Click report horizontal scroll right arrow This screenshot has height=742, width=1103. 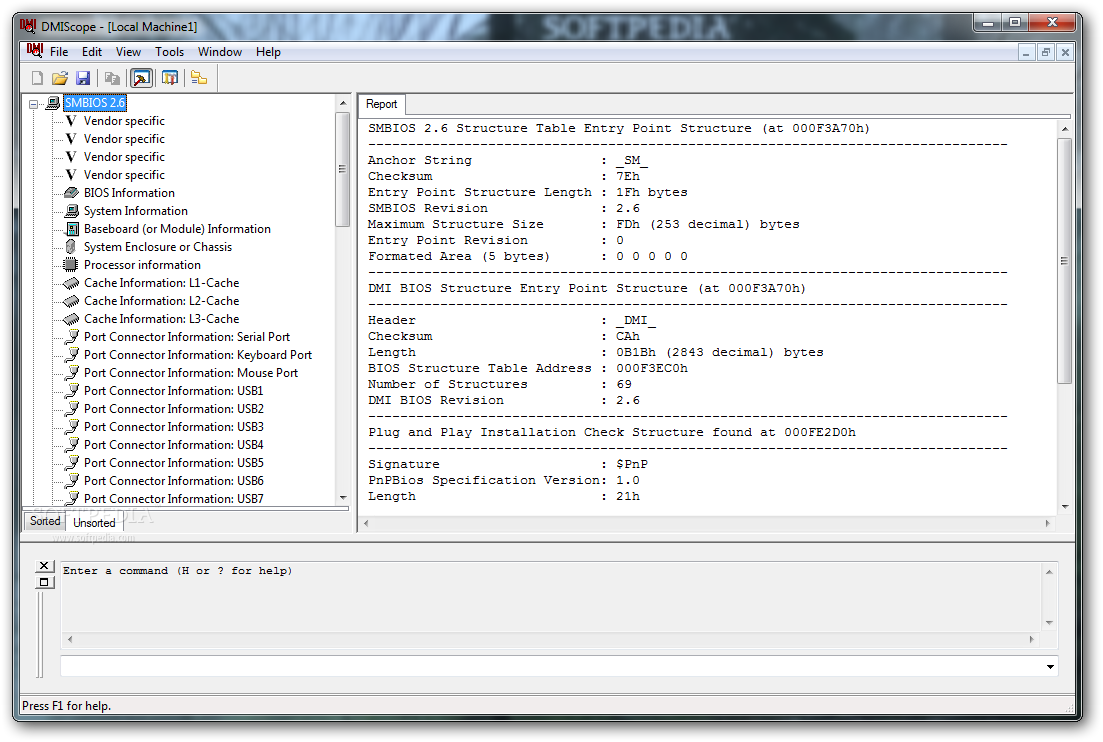coord(1047,523)
